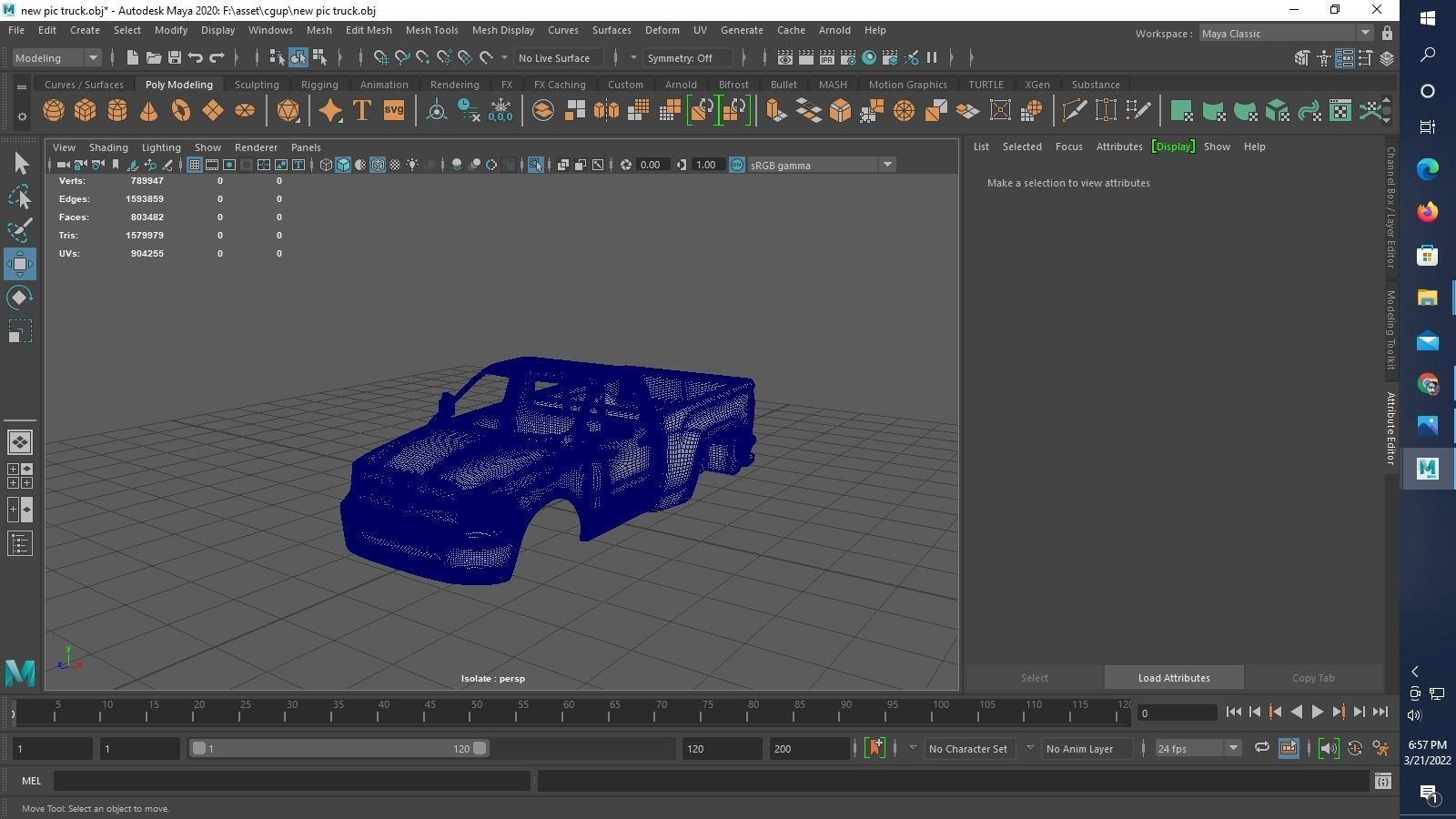Create a polygon cube from the shelf
This screenshot has width=1456, height=819.
click(86, 111)
